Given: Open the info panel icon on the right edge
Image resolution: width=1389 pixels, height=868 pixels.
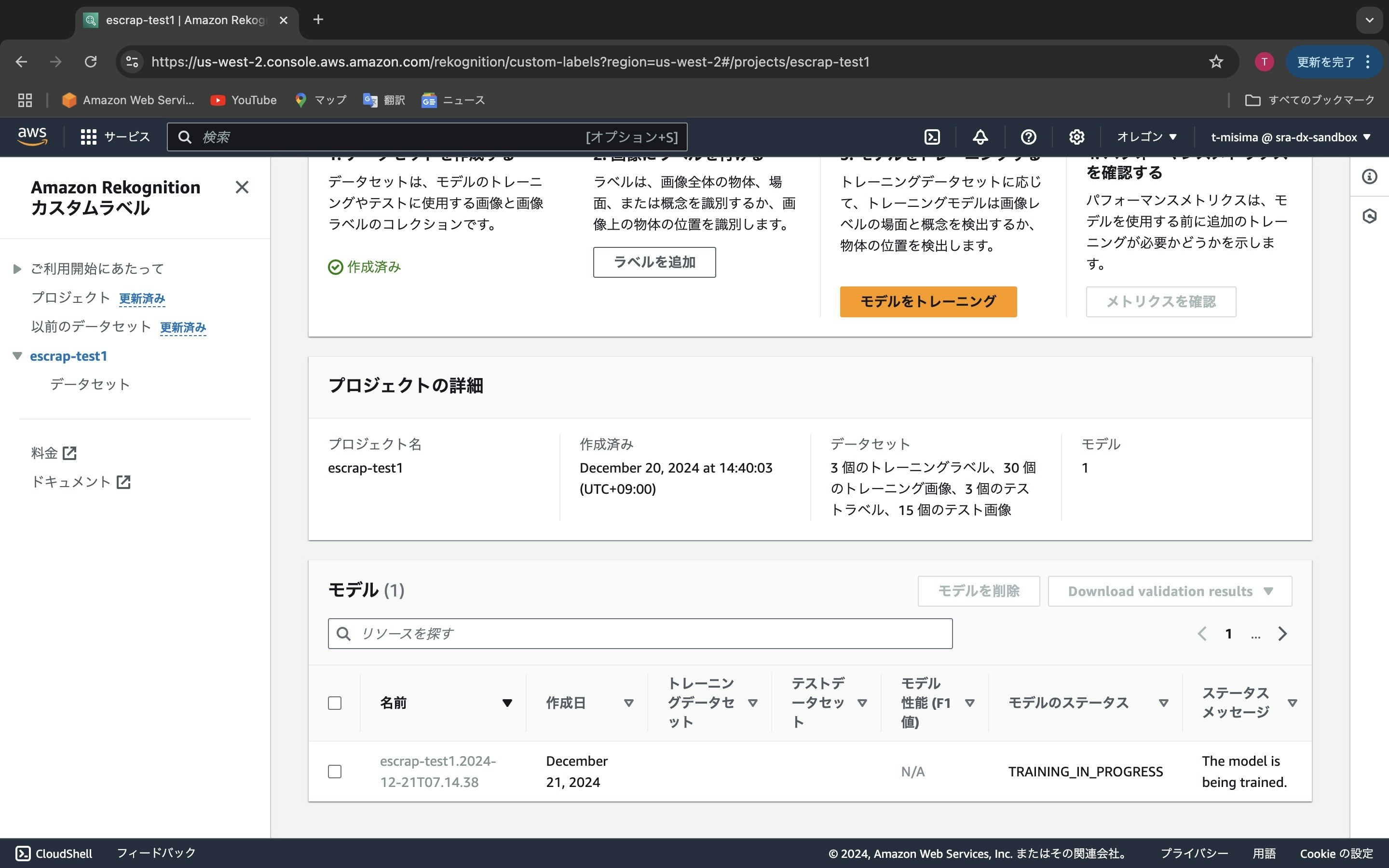Looking at the screenshot, I should tap(1370, 176).
